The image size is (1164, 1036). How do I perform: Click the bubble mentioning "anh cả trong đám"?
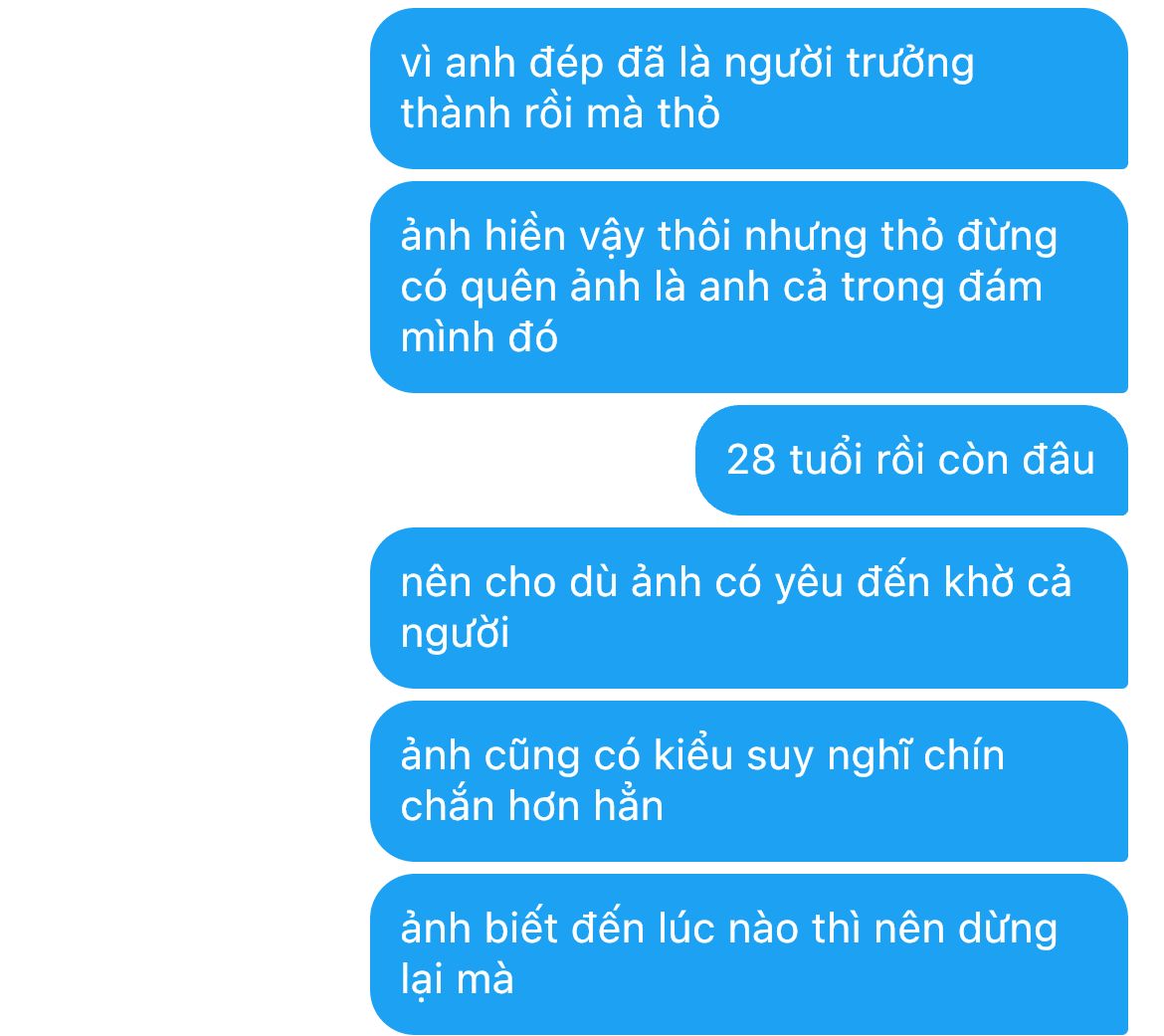tap(748, 287)
